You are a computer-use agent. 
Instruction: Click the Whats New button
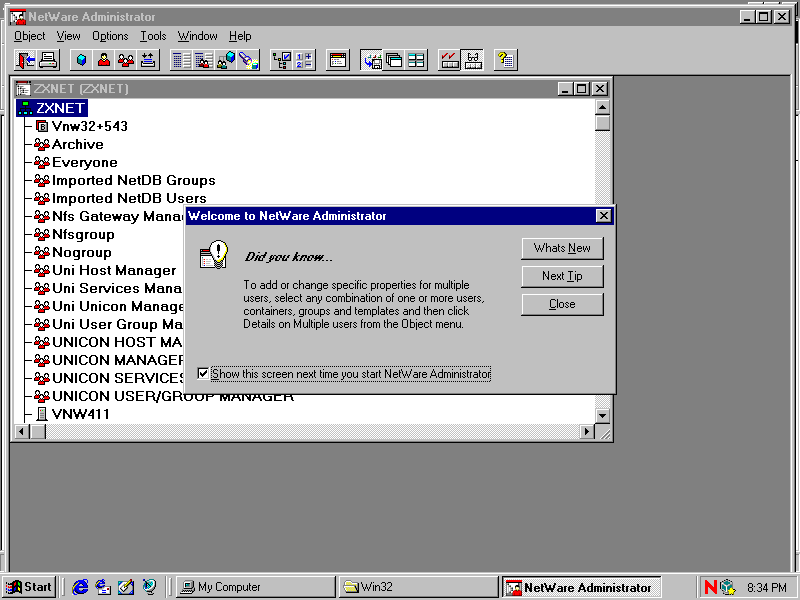point(562,248)
